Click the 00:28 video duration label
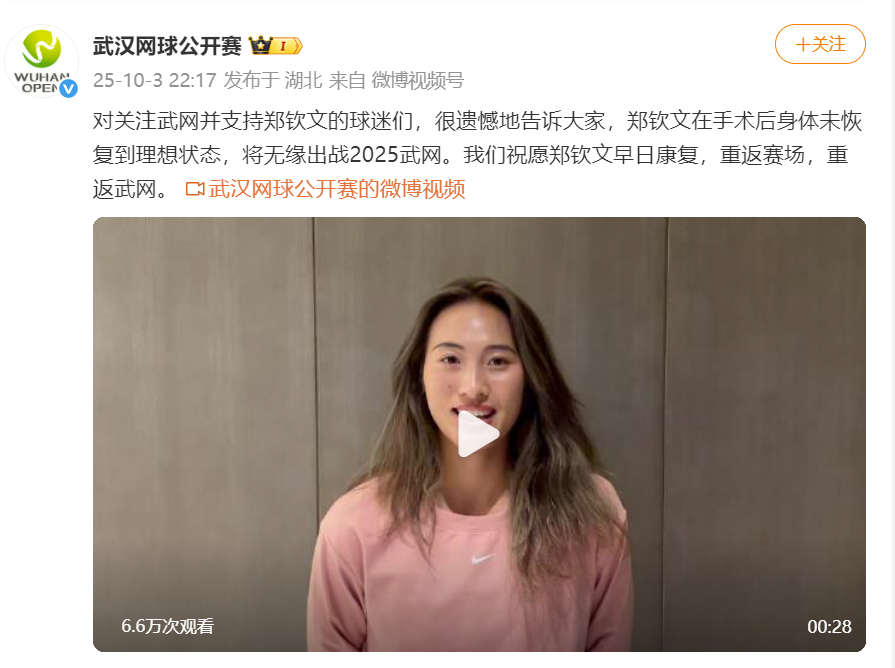This screenshot has height=668, width=895. click(829, 627)
